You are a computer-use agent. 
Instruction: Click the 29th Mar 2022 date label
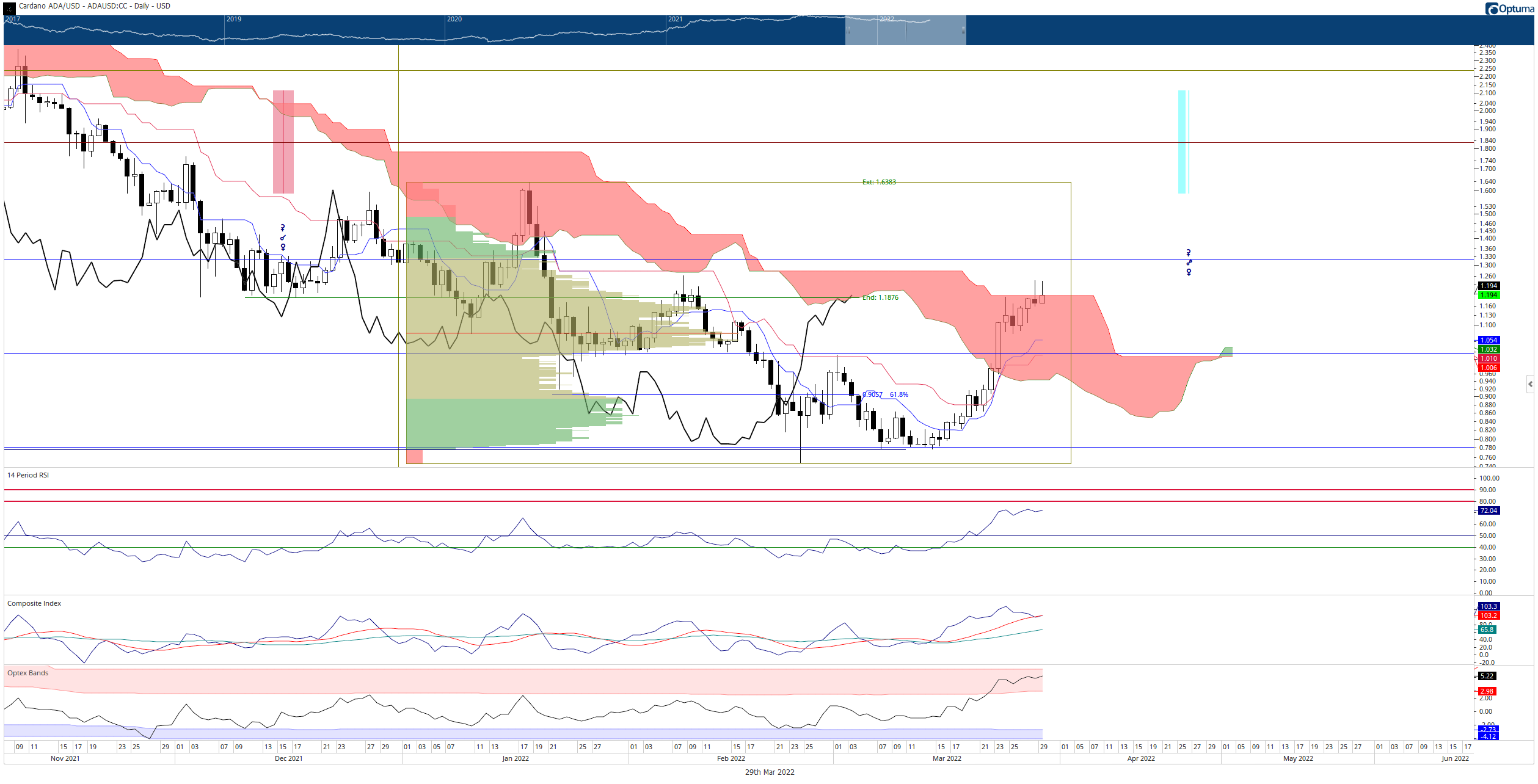[769, 772]
